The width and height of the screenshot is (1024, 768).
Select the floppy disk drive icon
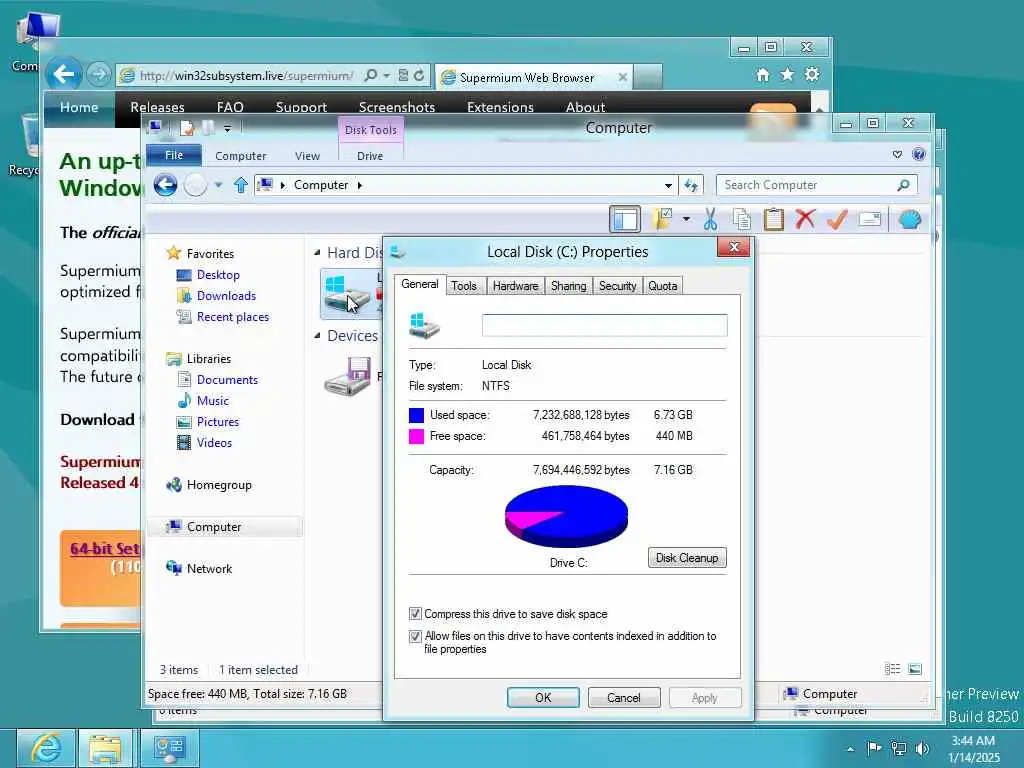click(x=348, y=377)
